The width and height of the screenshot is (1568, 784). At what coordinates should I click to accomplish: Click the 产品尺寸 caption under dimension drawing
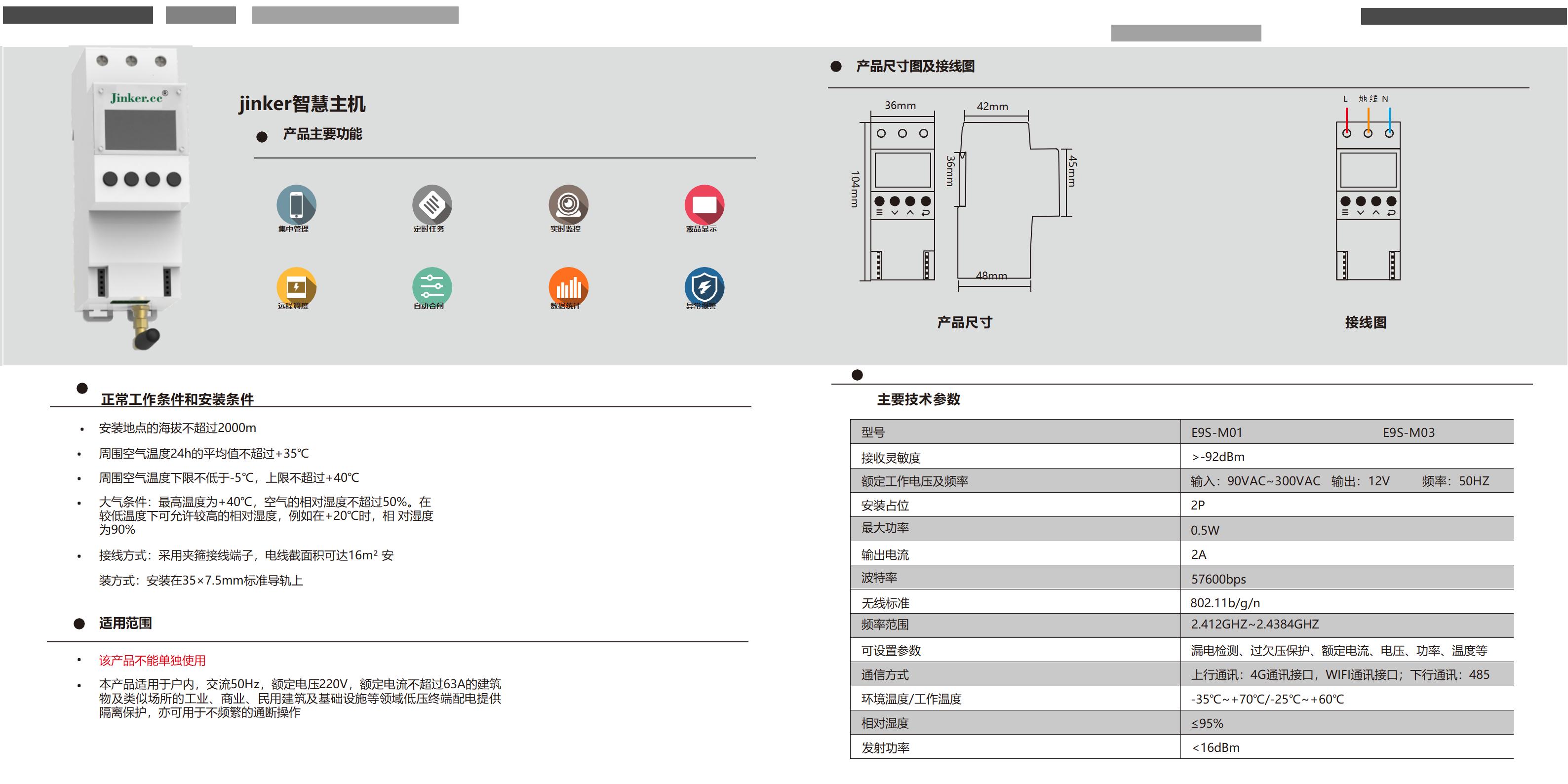click(964, 322)
